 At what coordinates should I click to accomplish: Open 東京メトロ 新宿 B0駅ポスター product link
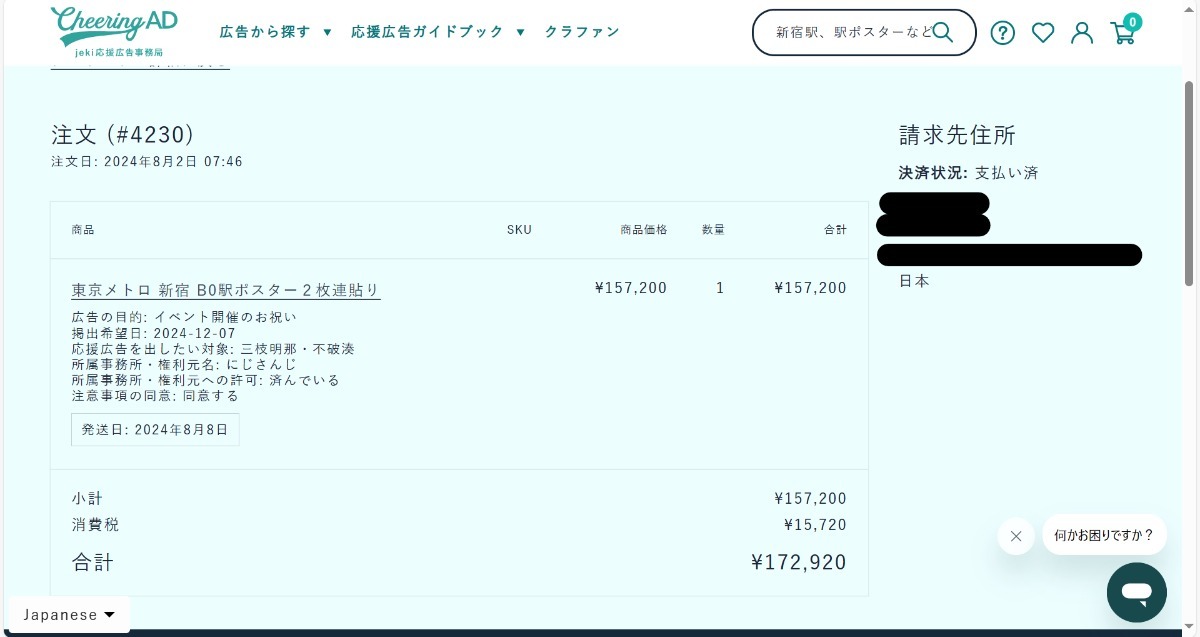(226, 290)
